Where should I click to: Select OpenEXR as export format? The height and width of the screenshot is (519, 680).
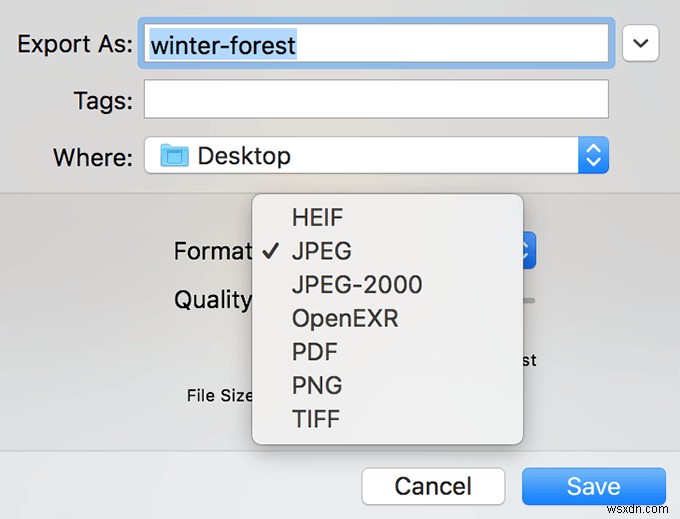pos(344,318)
